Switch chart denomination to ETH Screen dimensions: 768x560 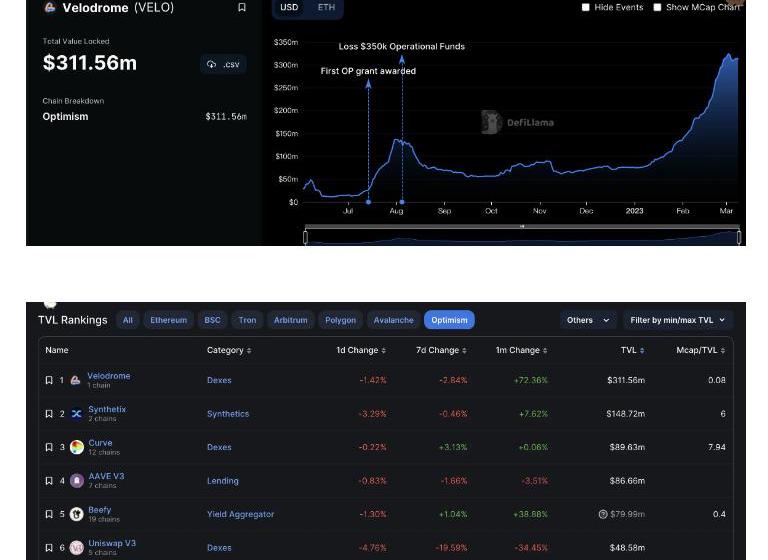click(326, 8)
